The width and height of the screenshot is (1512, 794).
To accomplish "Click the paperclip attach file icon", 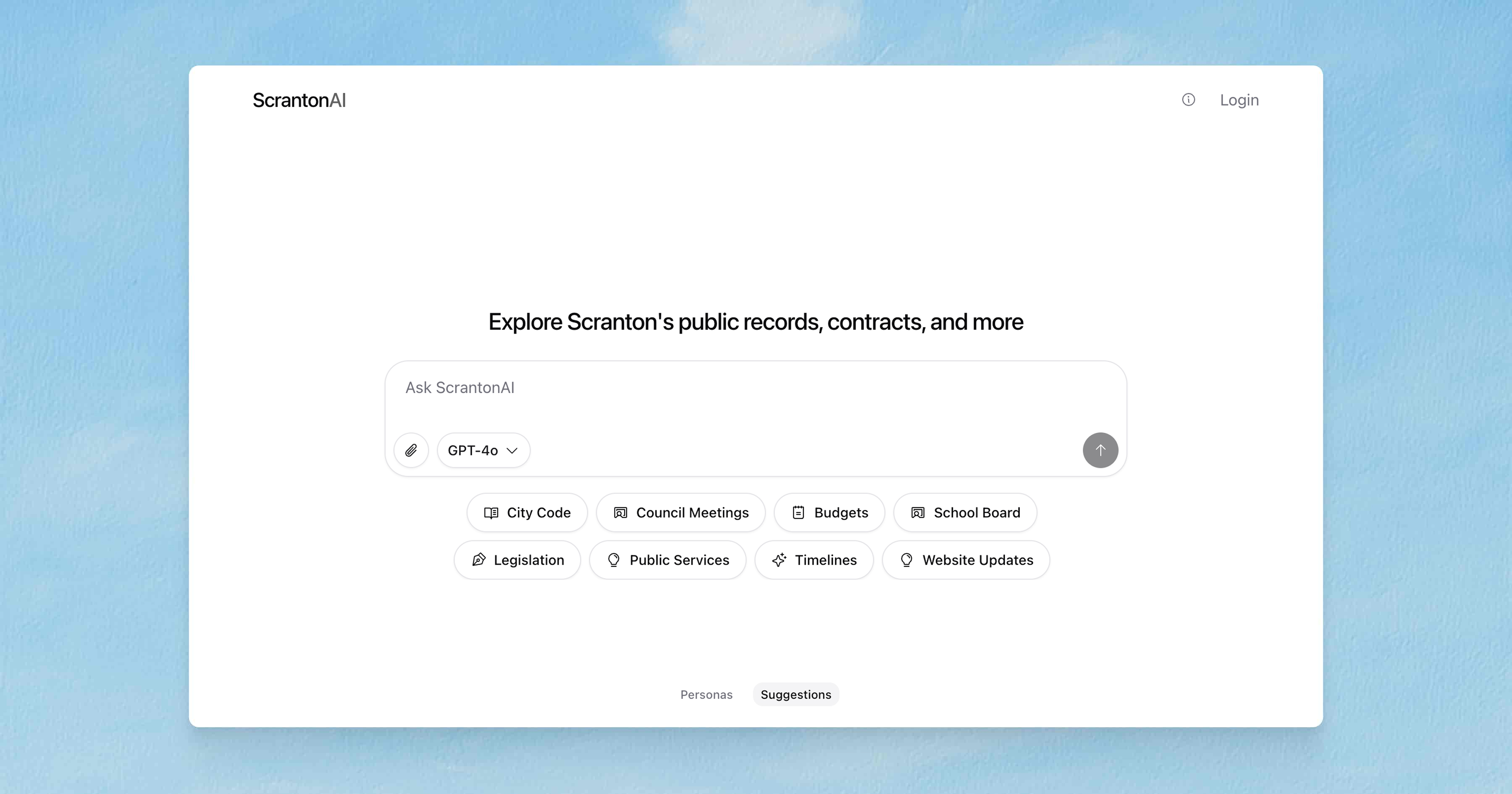I will pos(411,450).
